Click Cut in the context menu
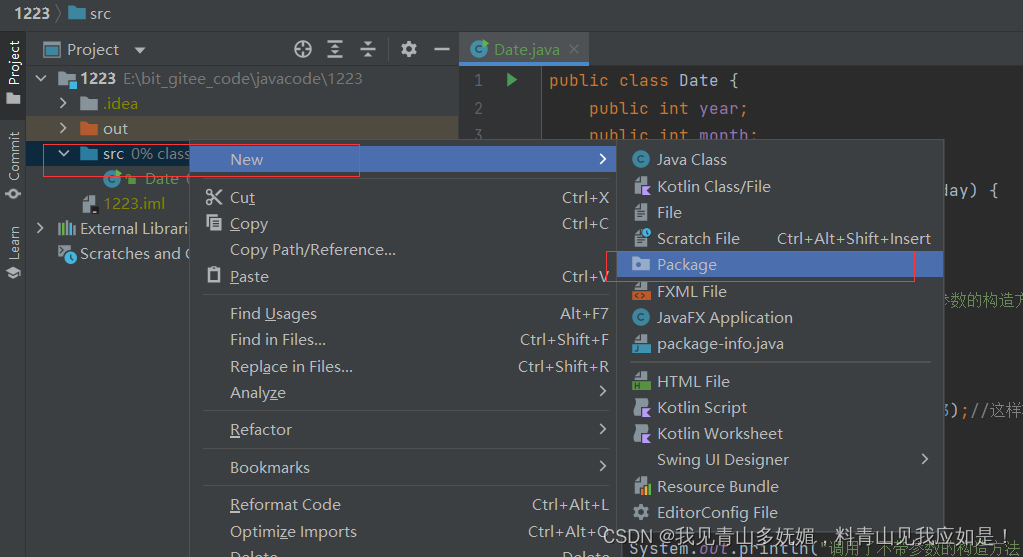1023x557 pixels. point(242,198)
